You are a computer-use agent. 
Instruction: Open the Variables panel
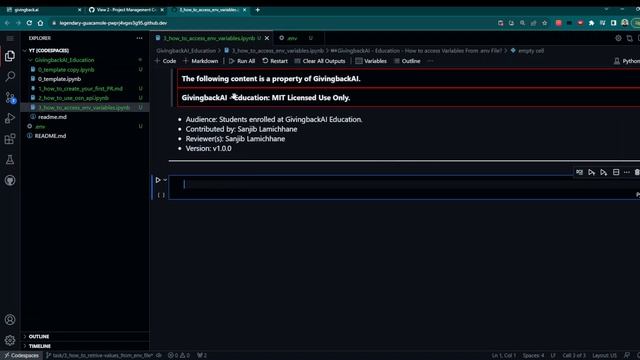coord(371,61)
